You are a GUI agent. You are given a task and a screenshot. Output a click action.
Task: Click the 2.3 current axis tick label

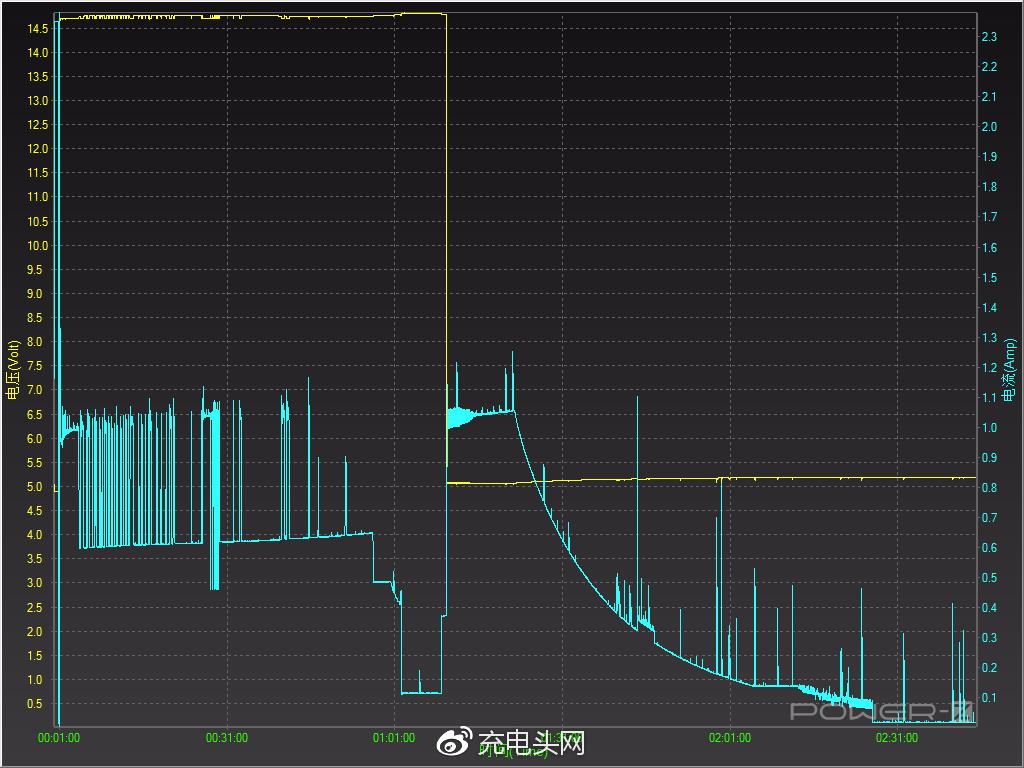pyautogui.click(x=989, y=37)
